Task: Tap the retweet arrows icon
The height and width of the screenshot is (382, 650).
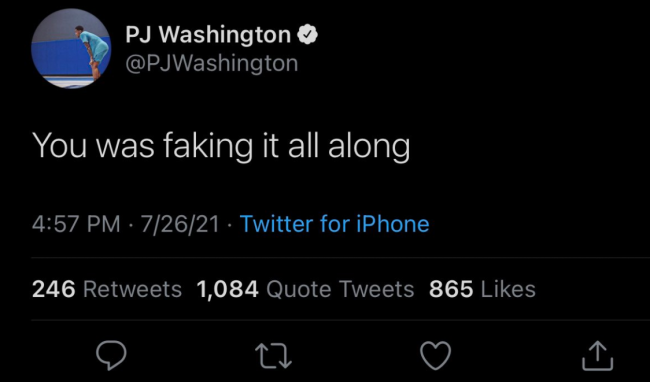Action: coord(274,356)
